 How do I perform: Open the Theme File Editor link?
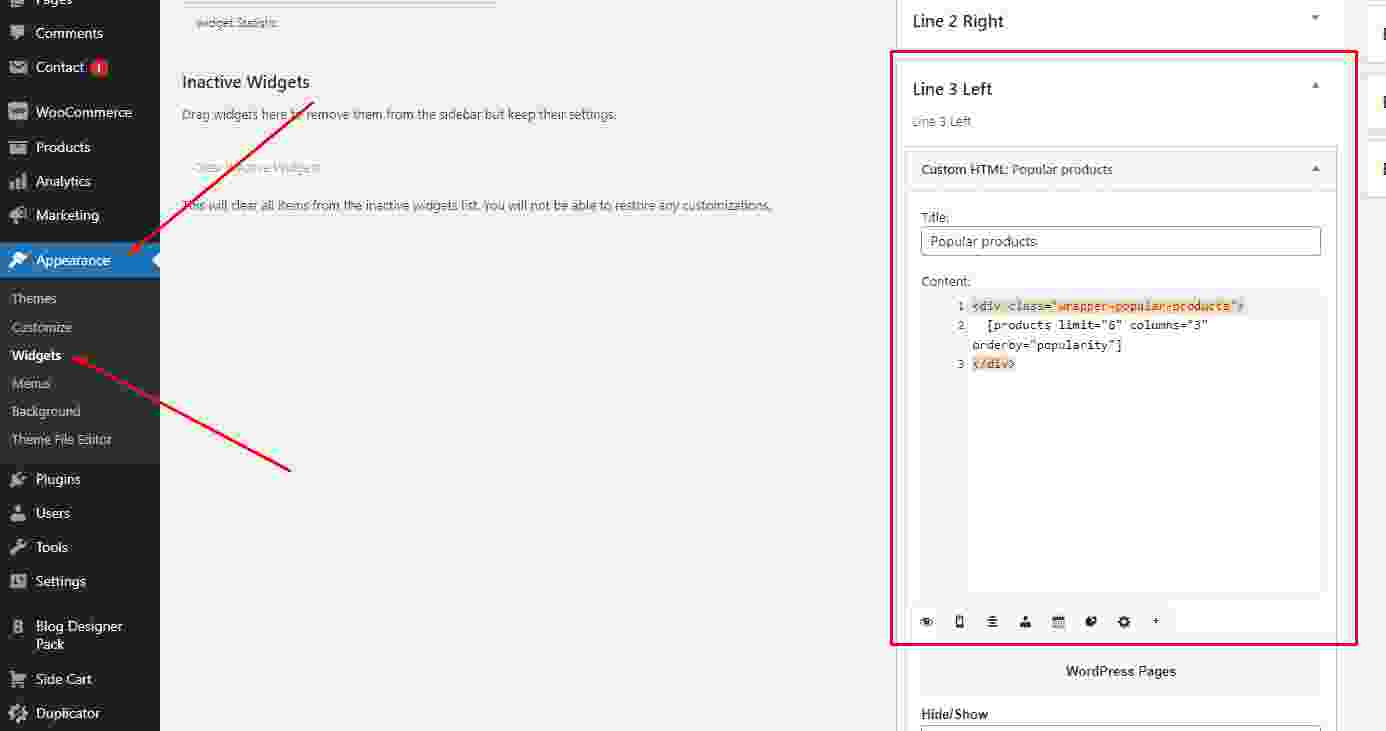[x=62, y=439]
